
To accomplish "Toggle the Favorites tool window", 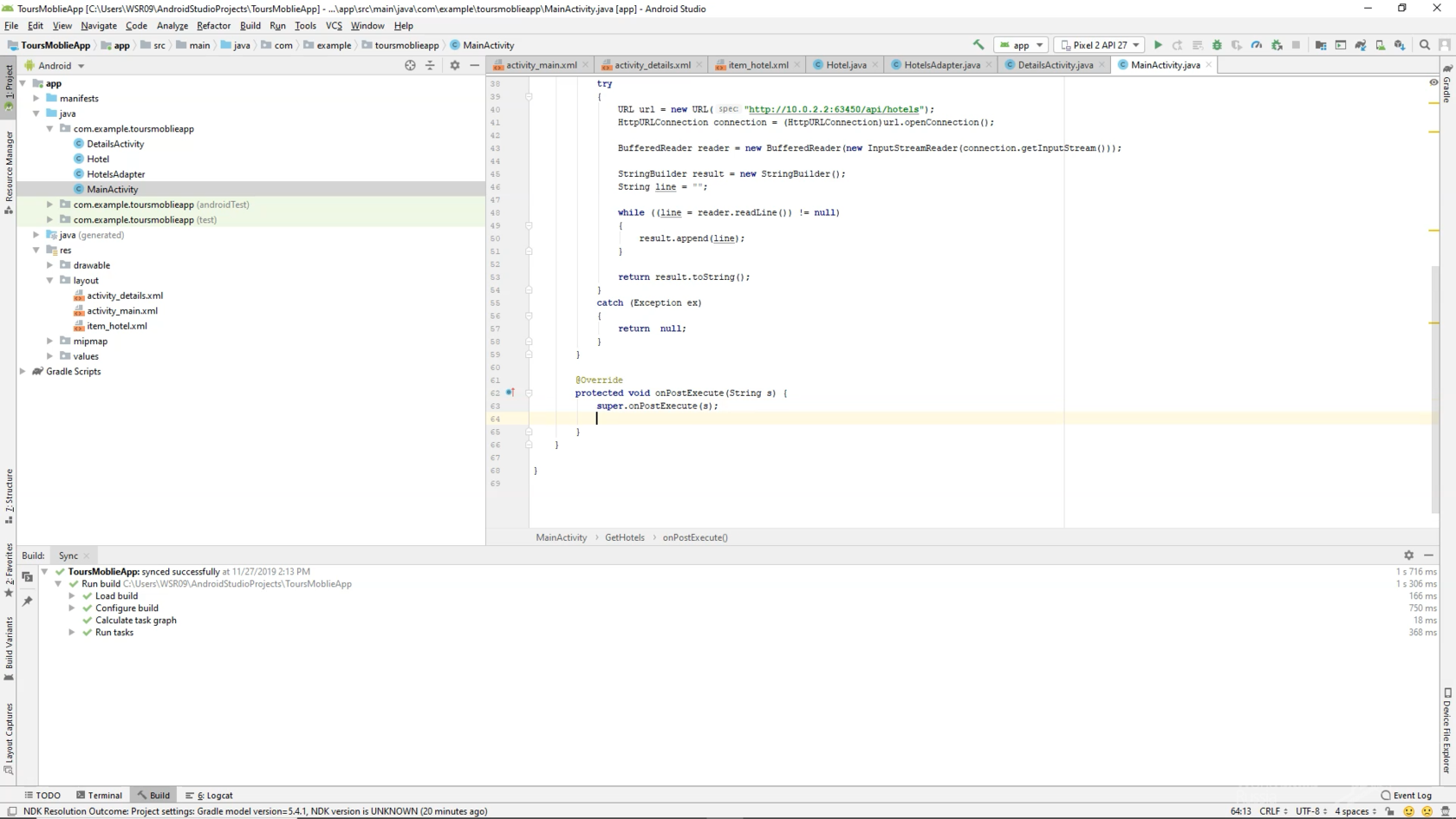I will (9, 571).
